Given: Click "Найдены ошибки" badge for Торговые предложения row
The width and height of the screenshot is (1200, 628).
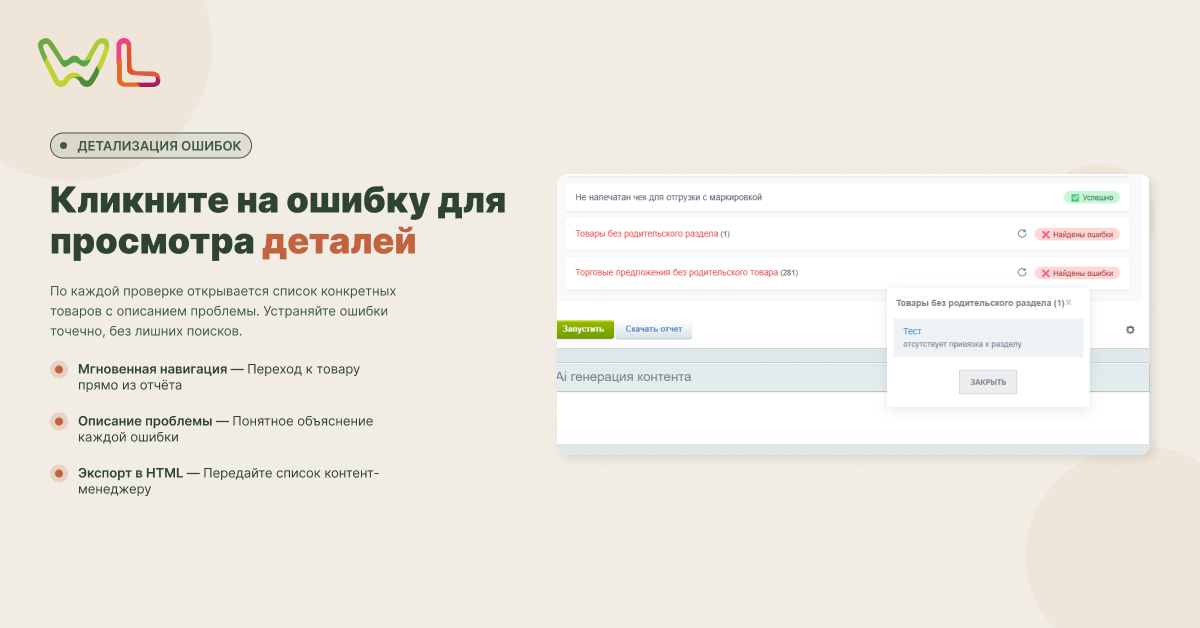Looking at the screenshot, I should click(x=1077, y=272).
